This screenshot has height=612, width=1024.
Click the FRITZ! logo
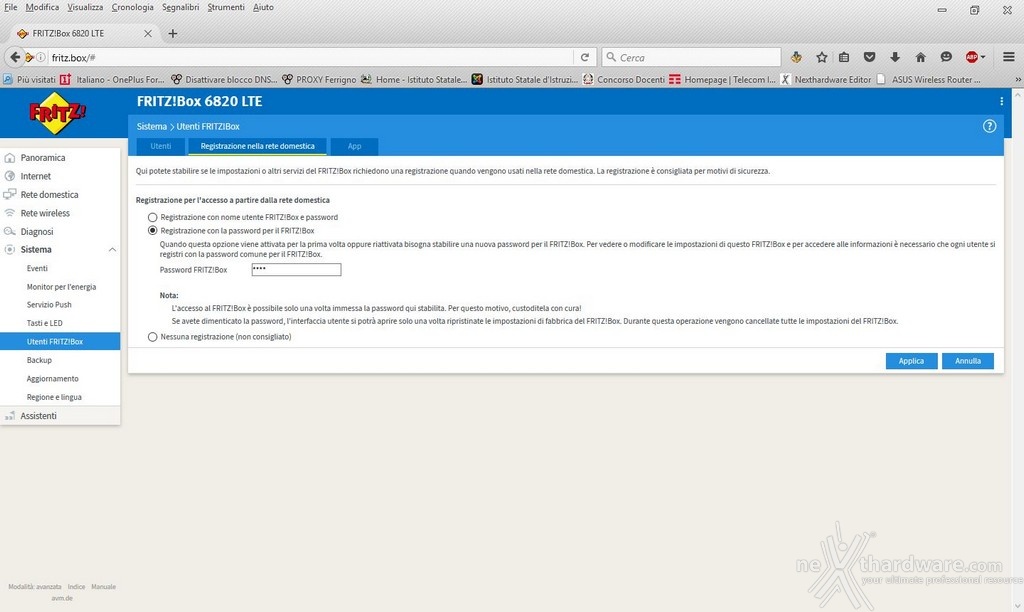coord(57,113)
